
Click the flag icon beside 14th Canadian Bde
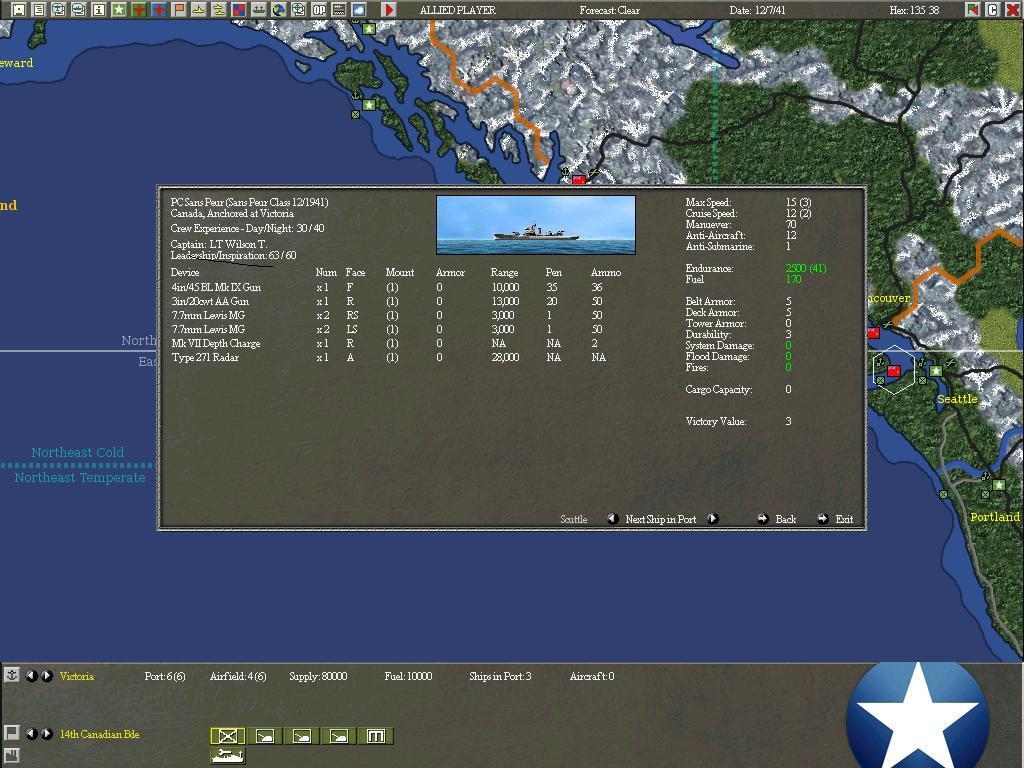pyautogui.click(x=11, y=733)
